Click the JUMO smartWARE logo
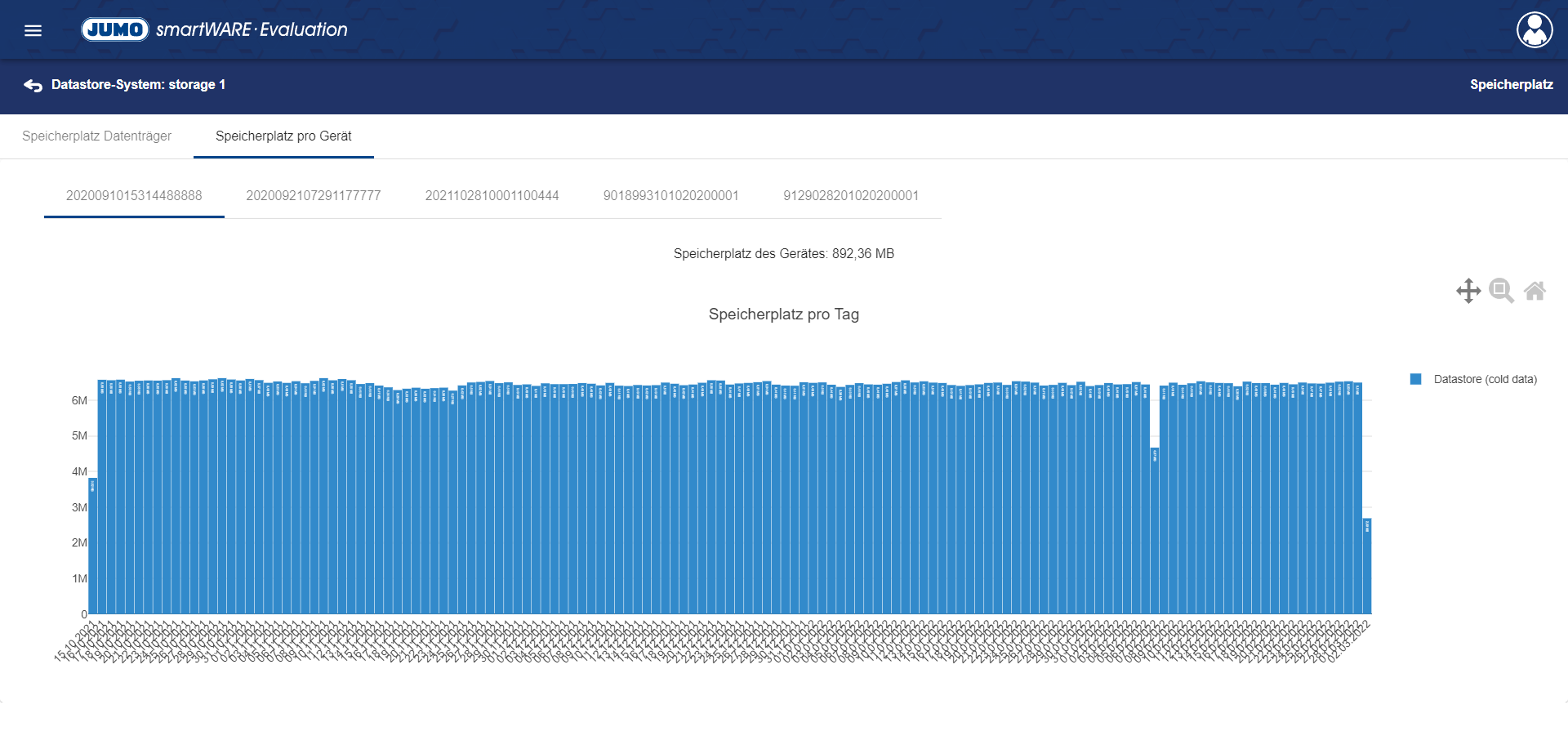 coord(214,29)
